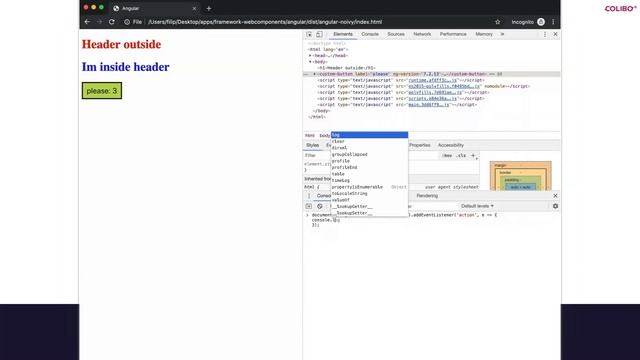Open the Sources tab

coord(396,34)
